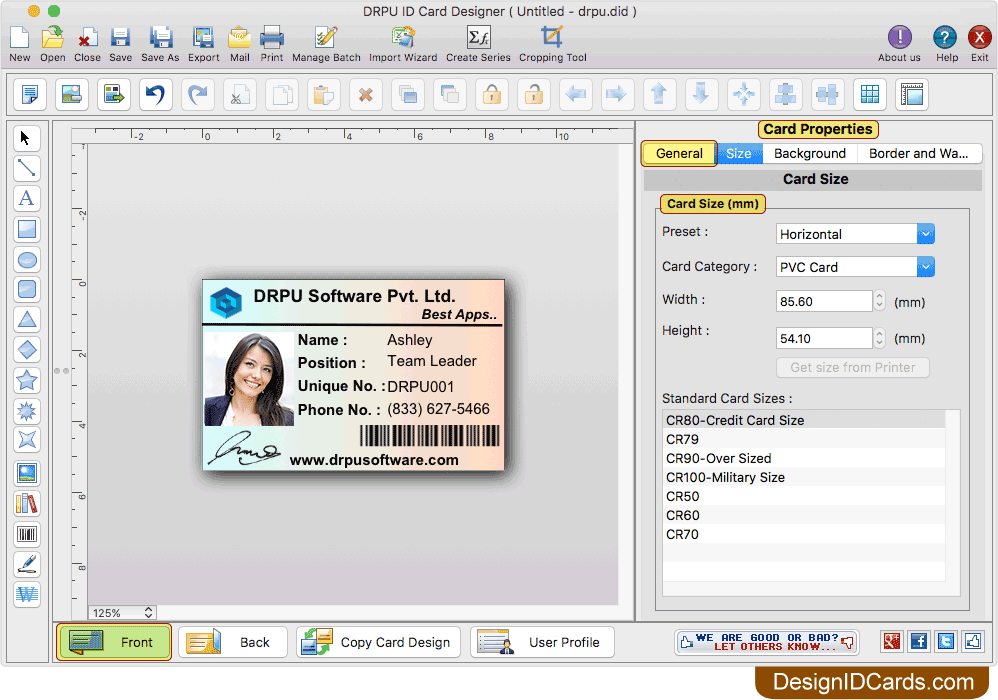Switch to Border and Watermark tab
The image size is (998, 700).
pos(918,153)
